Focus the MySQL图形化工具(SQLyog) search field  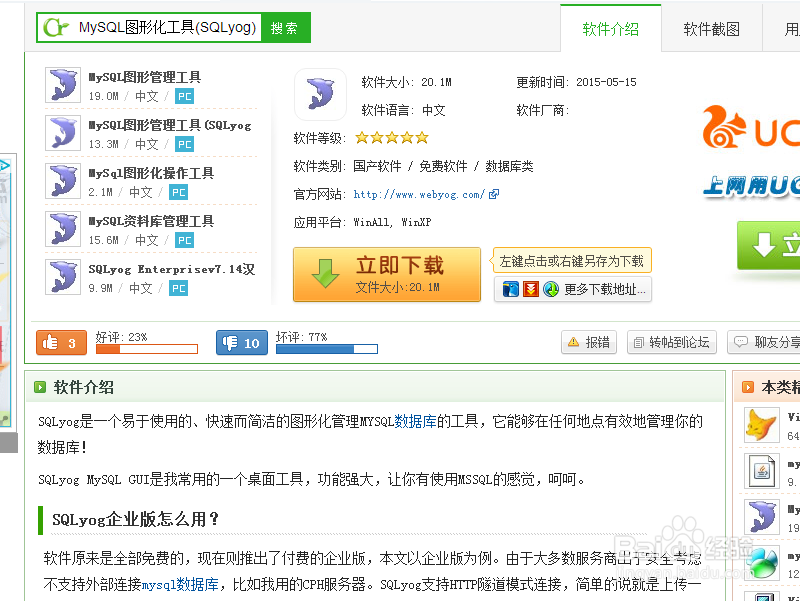click(166, 28)
